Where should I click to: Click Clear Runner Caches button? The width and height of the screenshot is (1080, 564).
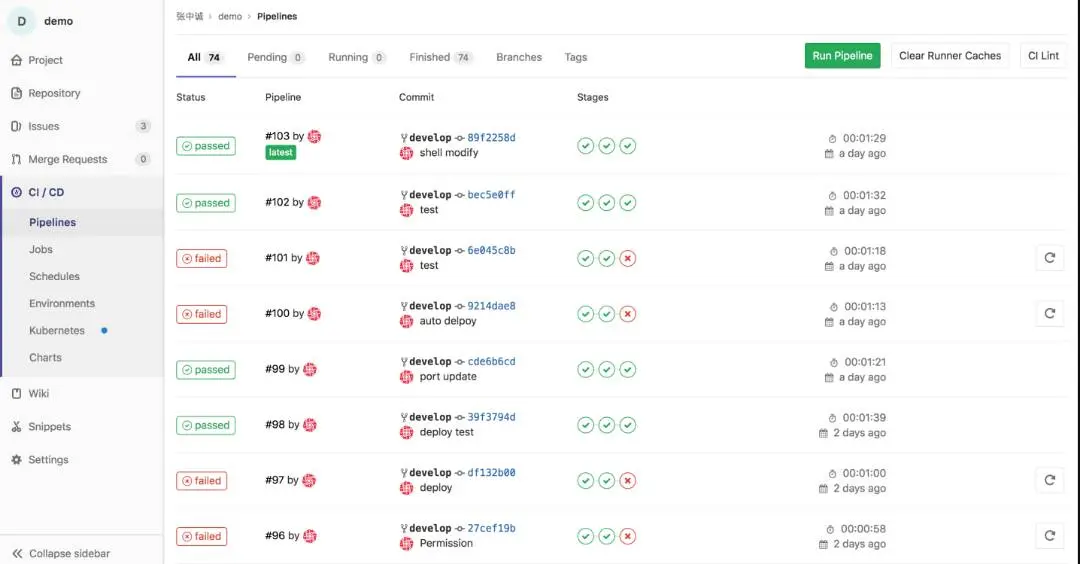pos(950,56)
